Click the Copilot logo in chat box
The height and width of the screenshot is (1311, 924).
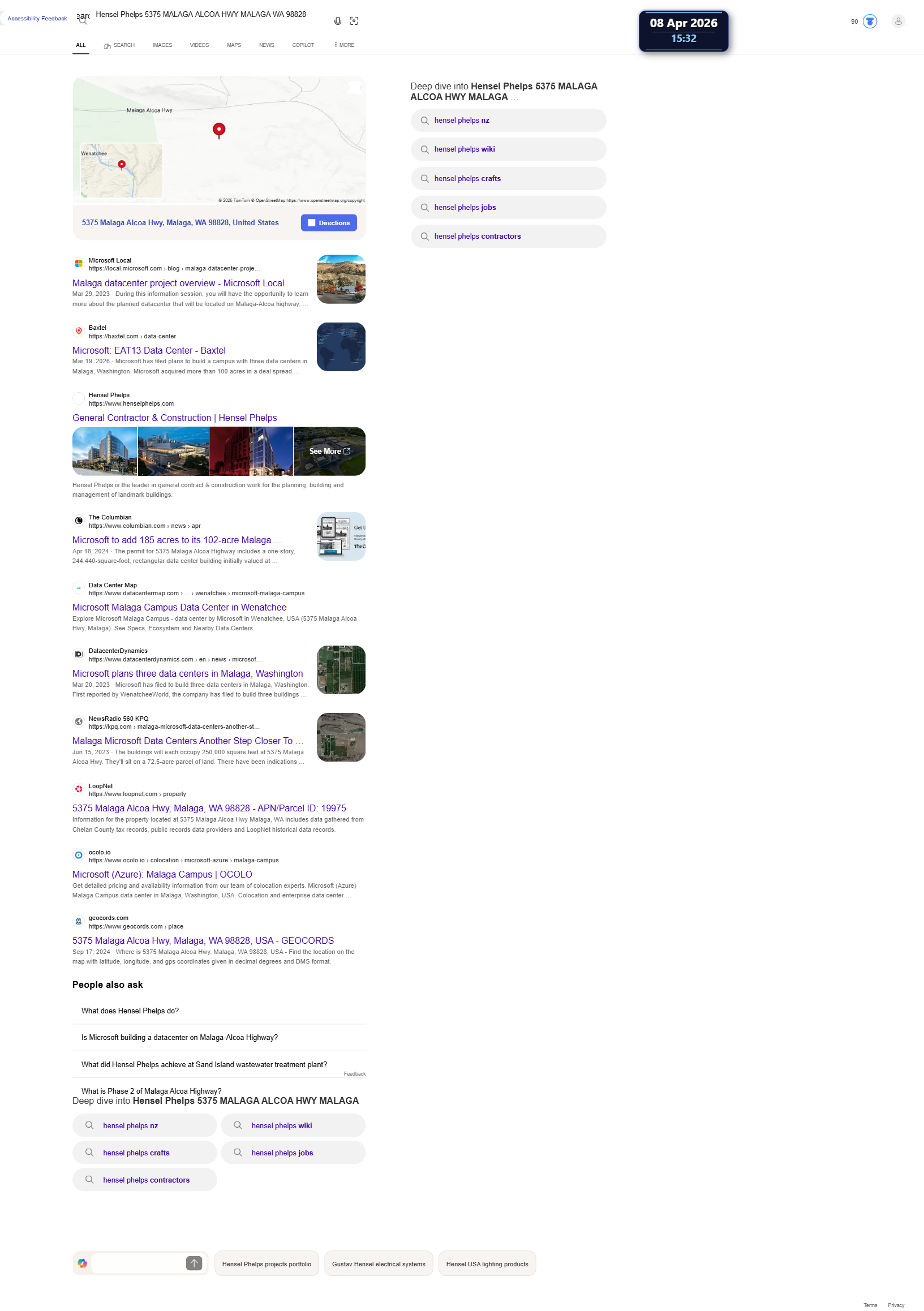pos(82,1263)
